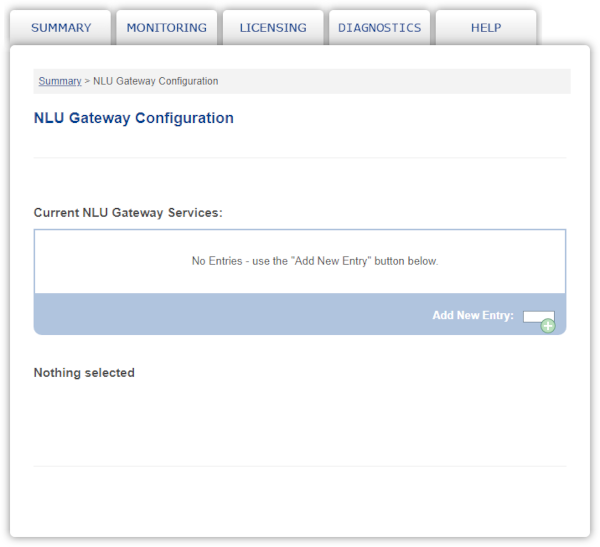This screenshot has height=547, width=600.
Task: Click the "No Entries" message text
Action: point(315,261)
